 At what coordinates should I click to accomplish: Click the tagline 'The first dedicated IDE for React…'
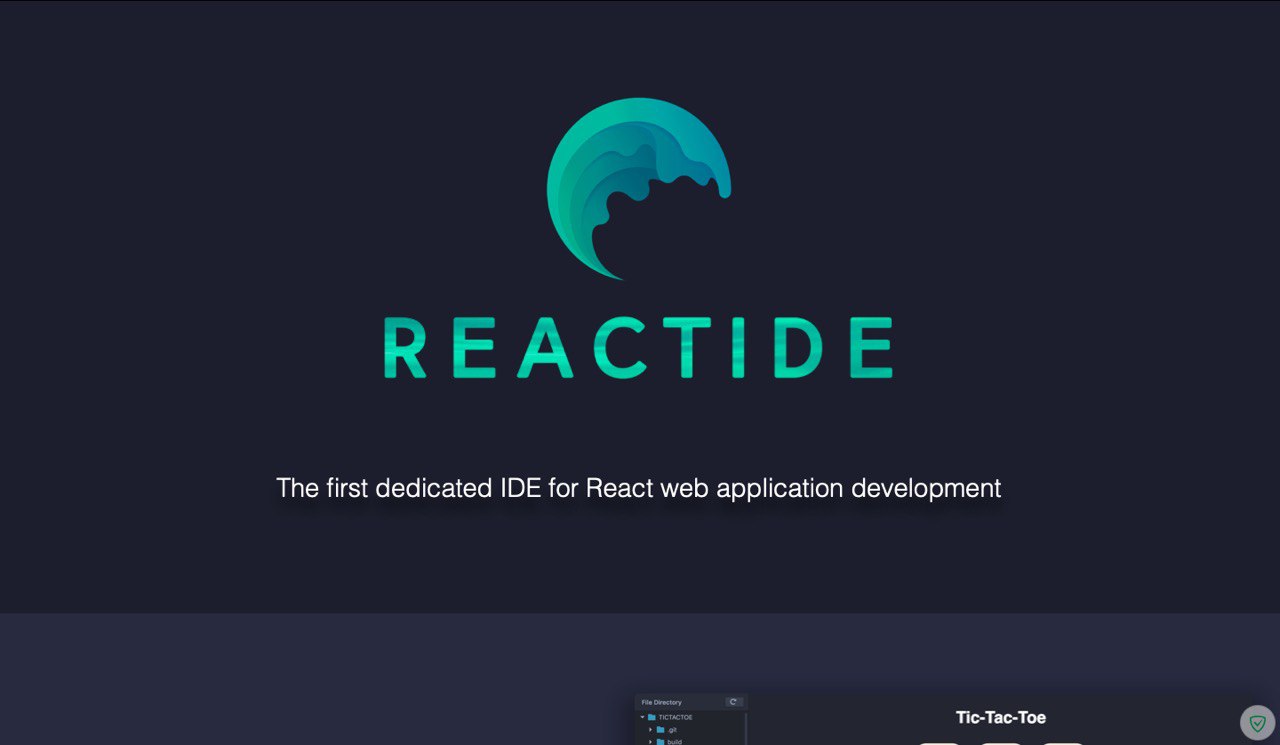pos(638,488)
